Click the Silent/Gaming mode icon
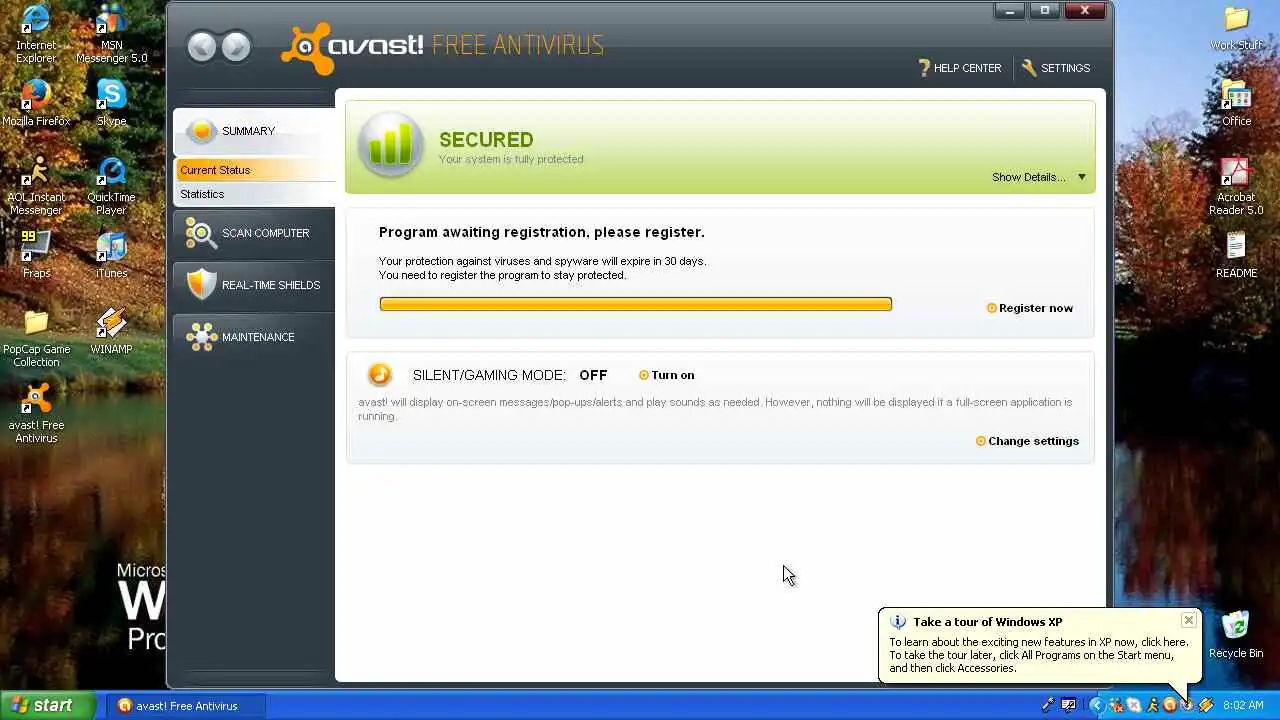This screenshot has width=1280, height=720. click(x=379, y=374)
